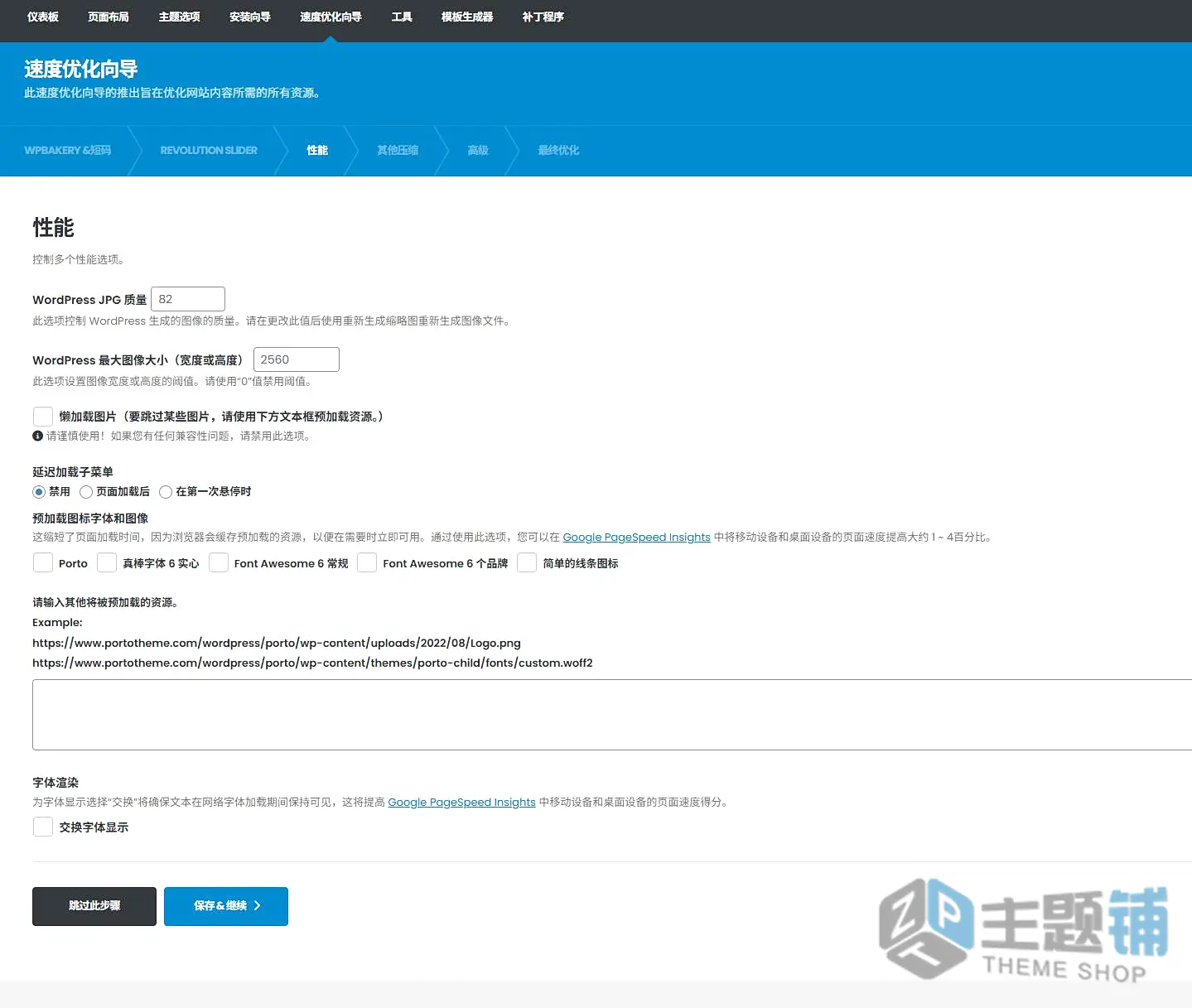
Task: Go to the WPBAKERY &短码 step
Action: pos(68,150)
